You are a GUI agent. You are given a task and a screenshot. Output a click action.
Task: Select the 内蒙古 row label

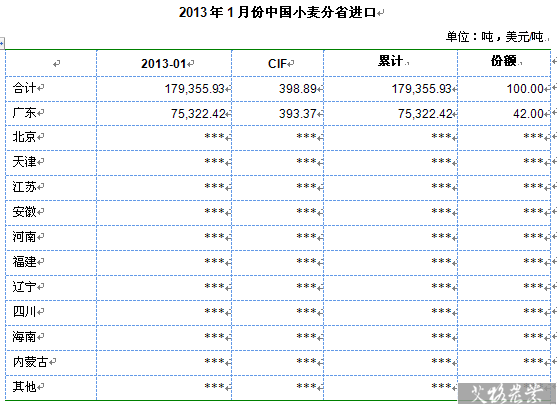(30, 362)
